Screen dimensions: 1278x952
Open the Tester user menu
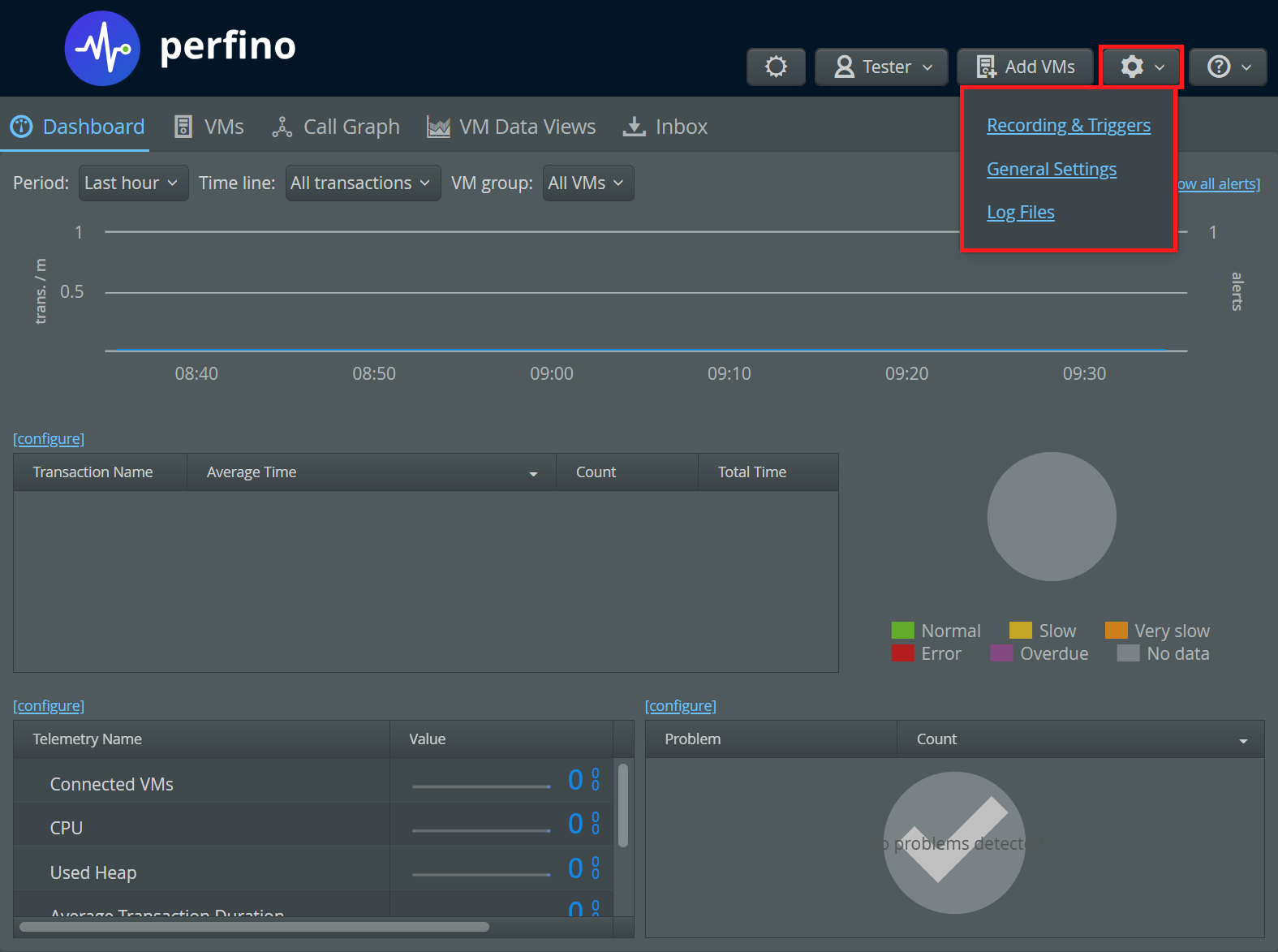coord(881,67)
